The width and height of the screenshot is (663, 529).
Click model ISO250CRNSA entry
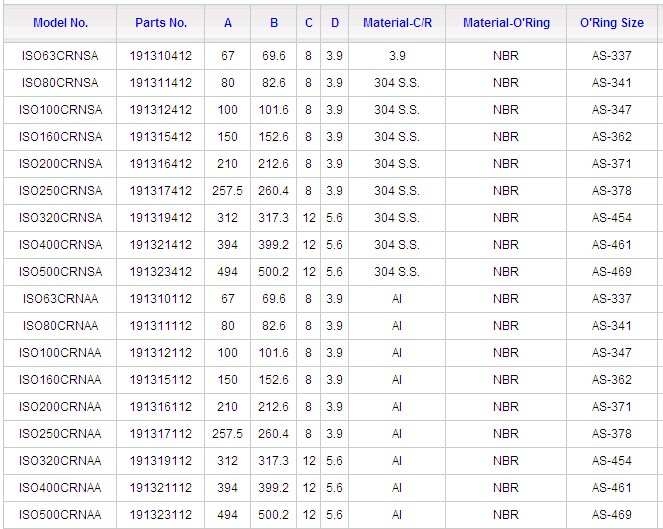pyautogui.click(x=61, y=191)
